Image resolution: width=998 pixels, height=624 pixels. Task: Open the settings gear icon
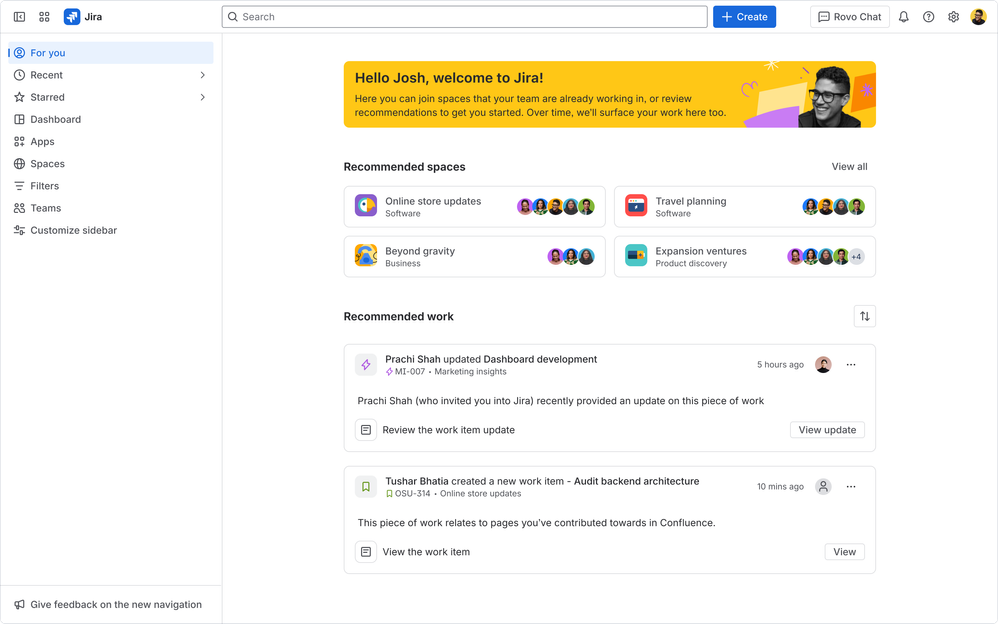[953, 17]
